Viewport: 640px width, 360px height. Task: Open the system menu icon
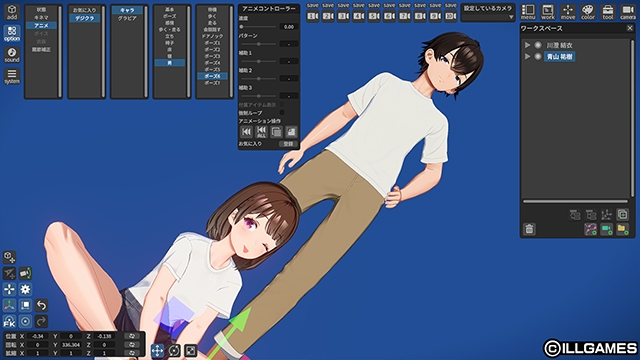coord(12,76)
